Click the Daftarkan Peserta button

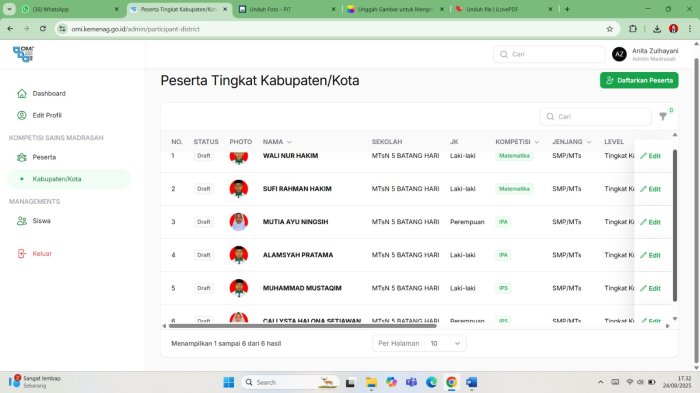click(x=639, y=80)
